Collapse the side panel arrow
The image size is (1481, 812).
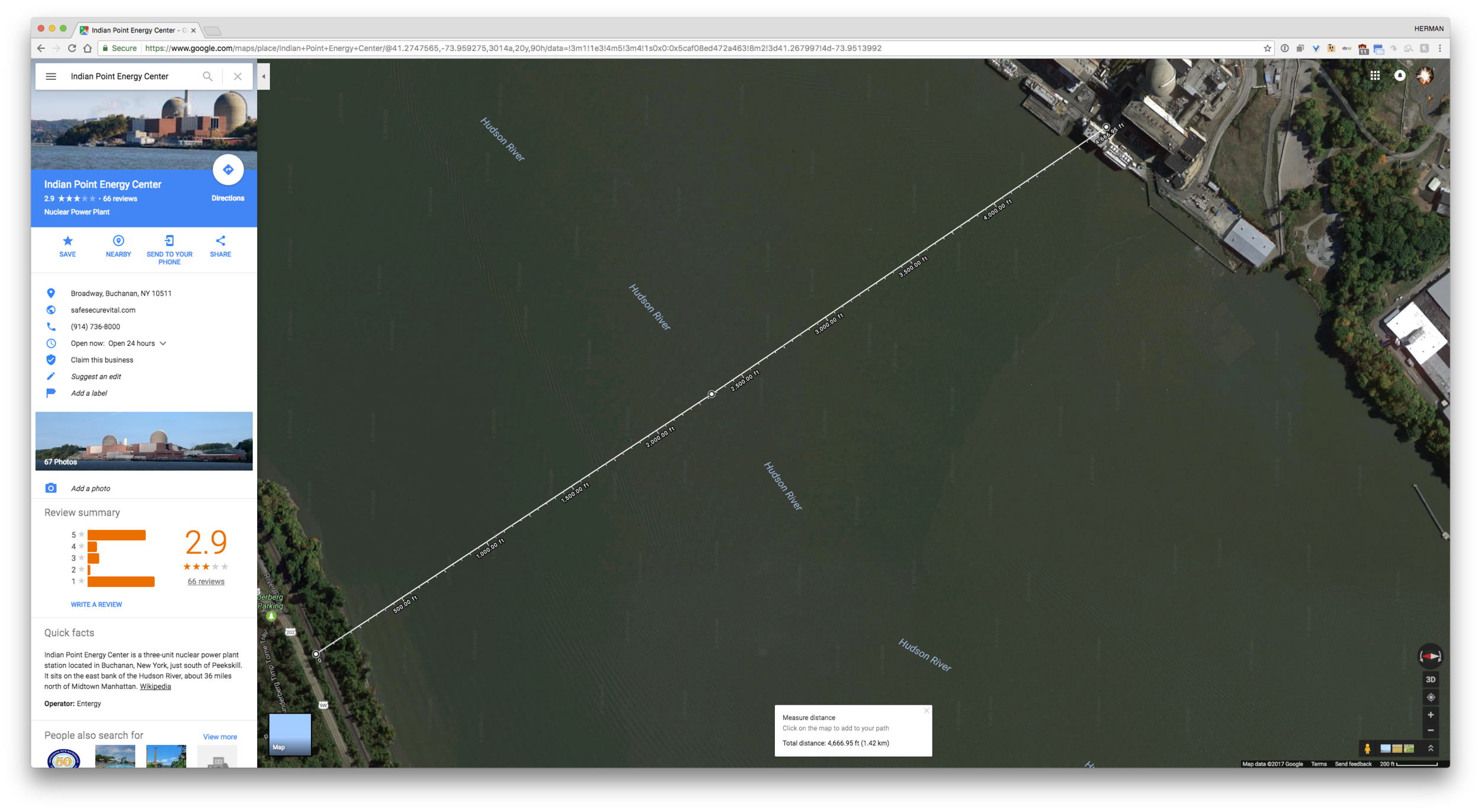pyautogui.click(x=264, y=76)
